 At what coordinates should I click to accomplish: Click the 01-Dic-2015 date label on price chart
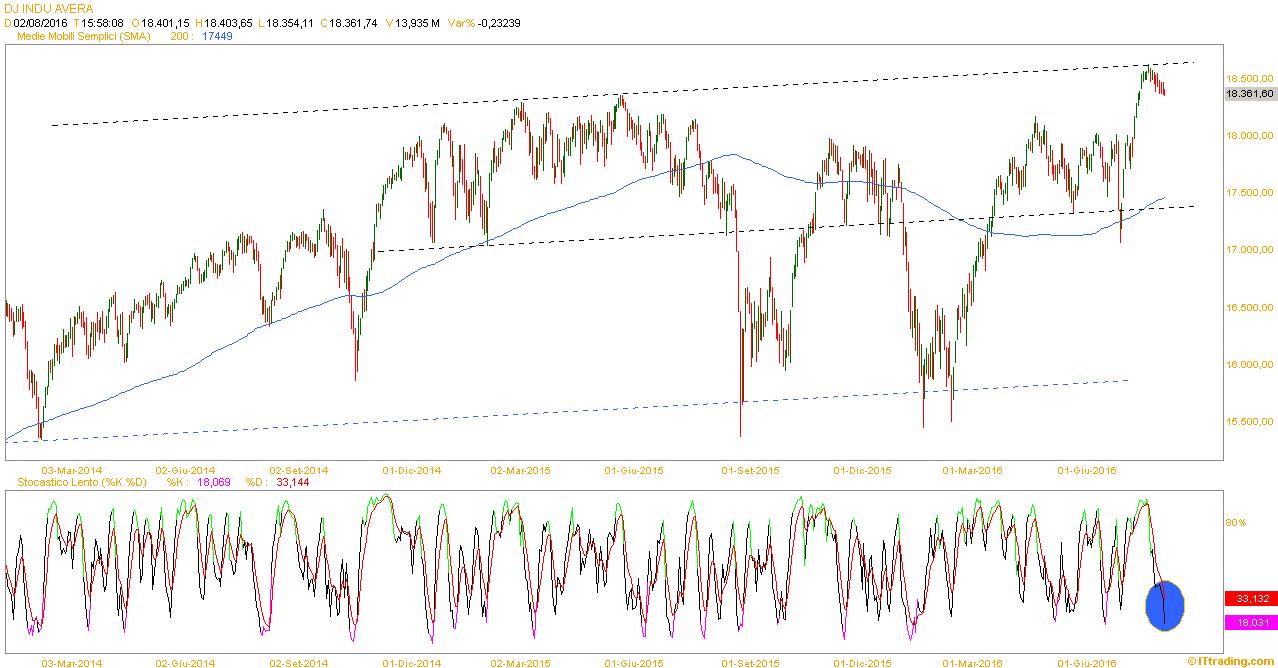click(x=862, y=470)
